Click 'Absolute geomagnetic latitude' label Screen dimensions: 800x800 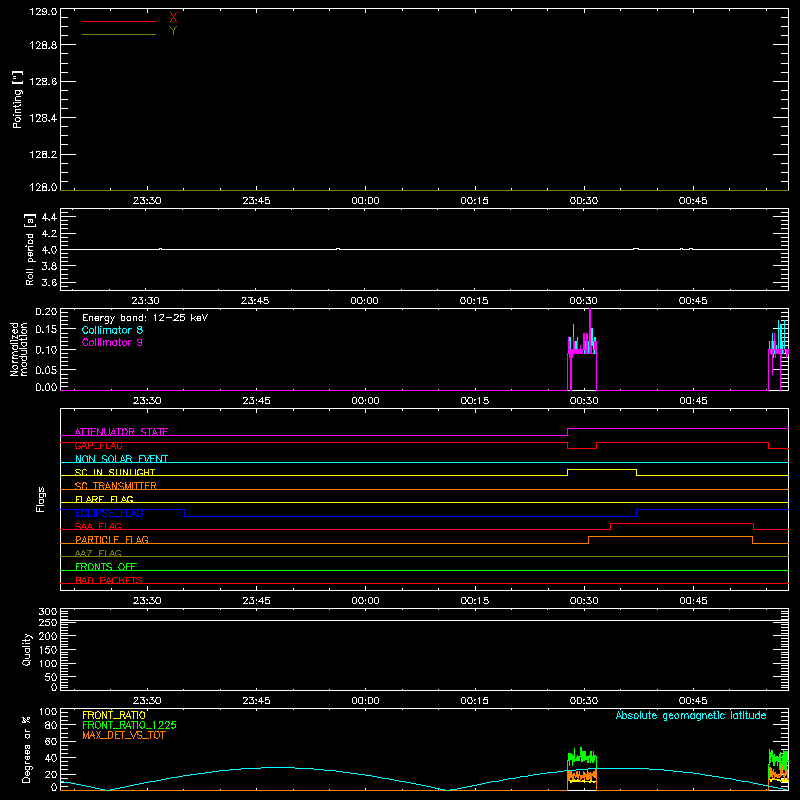[x=691, y=715]
